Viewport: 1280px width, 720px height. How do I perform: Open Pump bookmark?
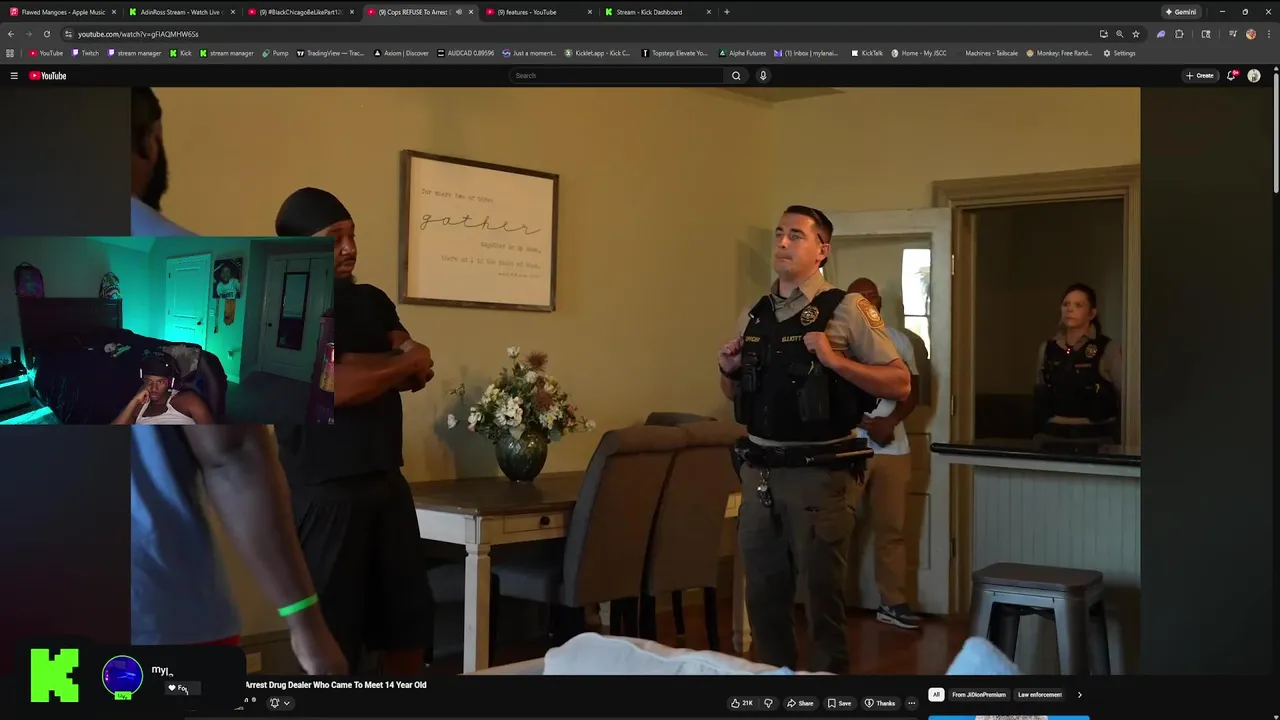275,53
